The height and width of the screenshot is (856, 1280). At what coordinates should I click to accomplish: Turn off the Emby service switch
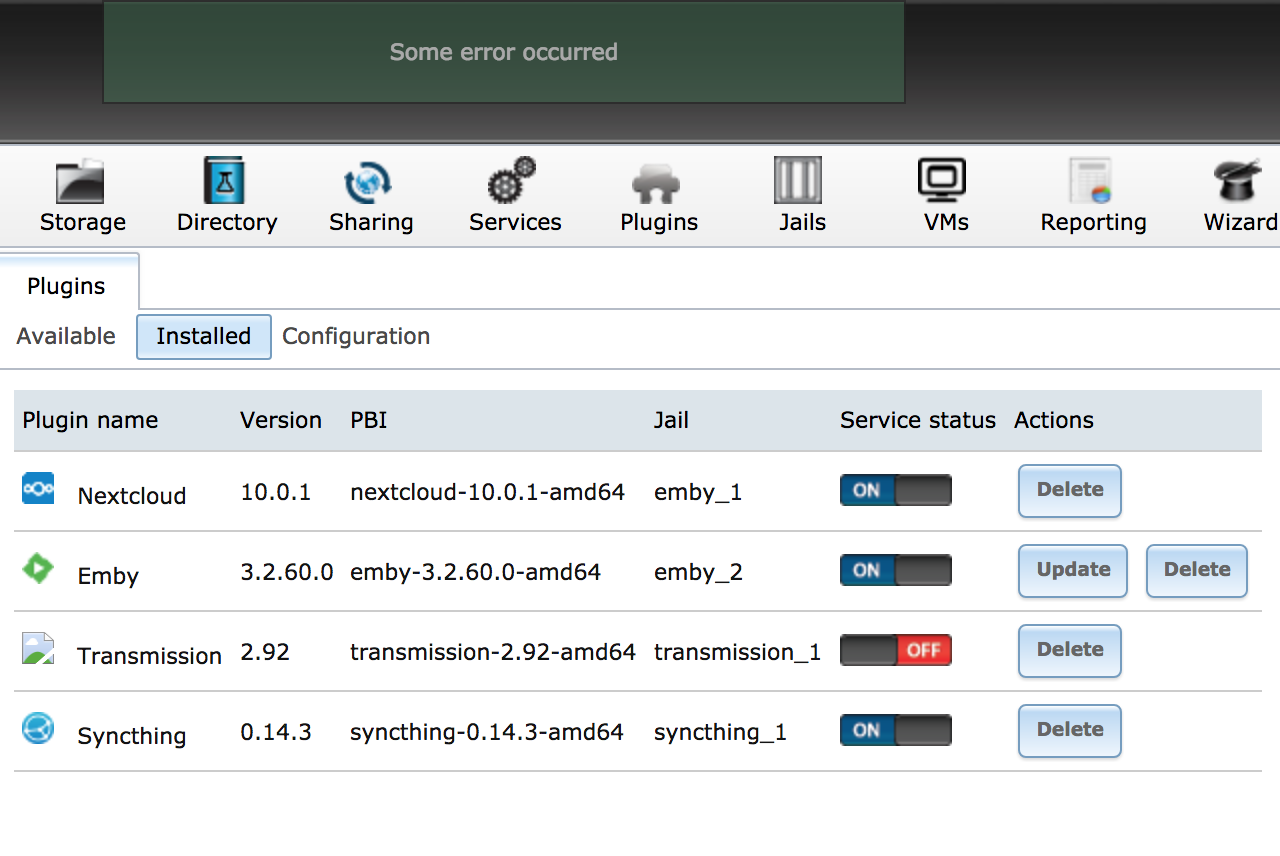[896, 570]
